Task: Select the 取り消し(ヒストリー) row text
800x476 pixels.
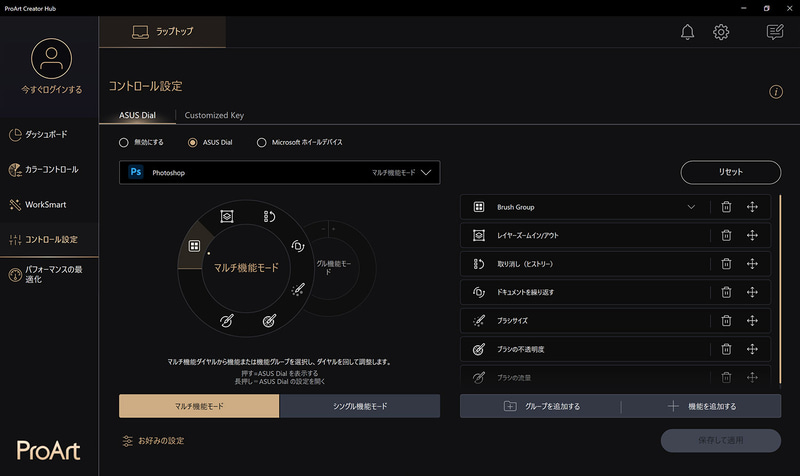Action: coord(525,264)
